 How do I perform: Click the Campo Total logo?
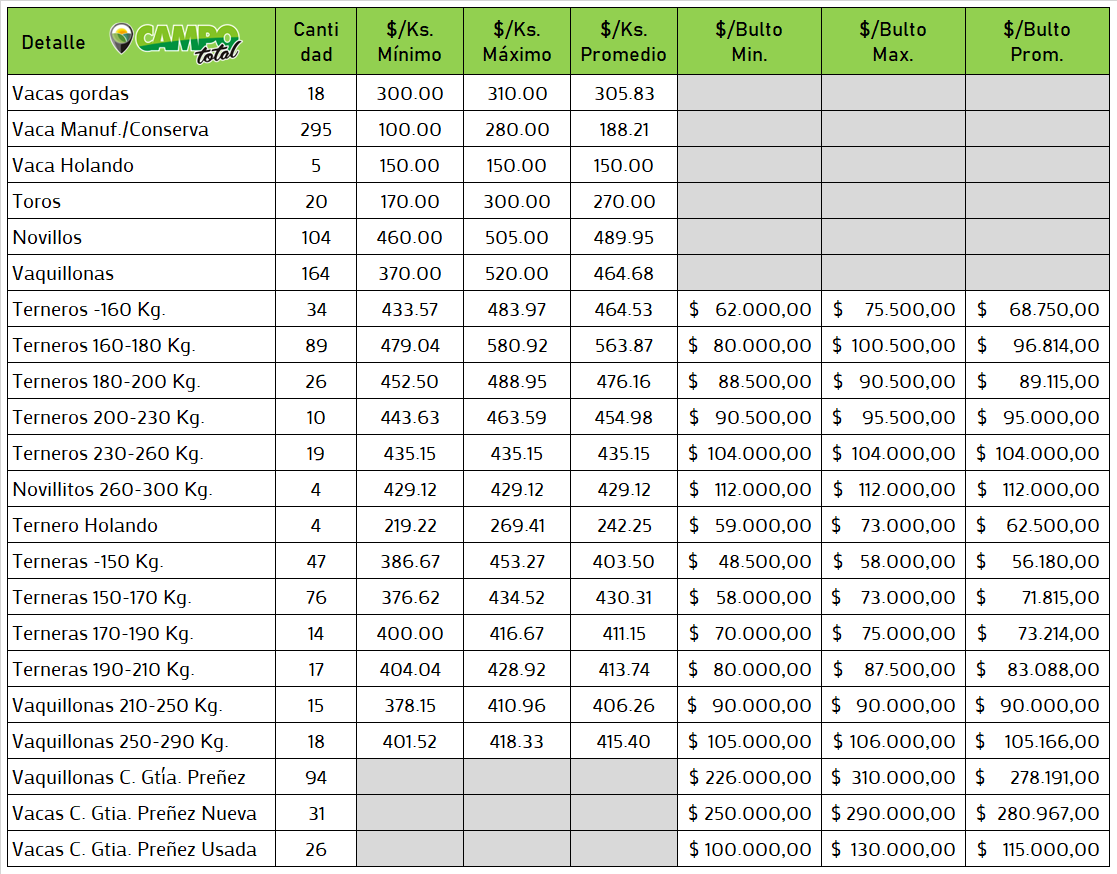click(176, 40)
